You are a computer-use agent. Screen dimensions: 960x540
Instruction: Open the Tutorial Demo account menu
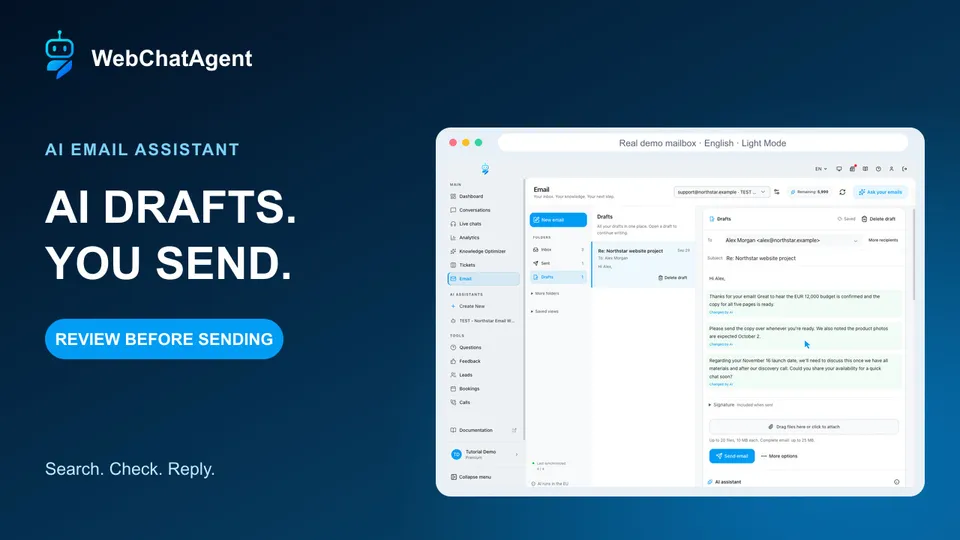pos(484,454)
